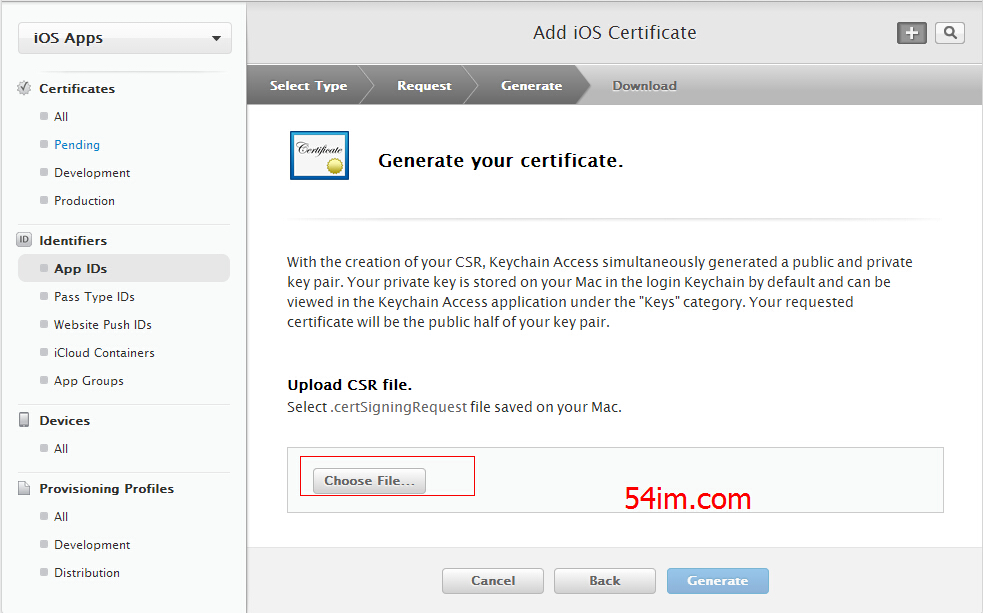
Task: Open All under Provisioning Profiles
Action: click(61, 516)
